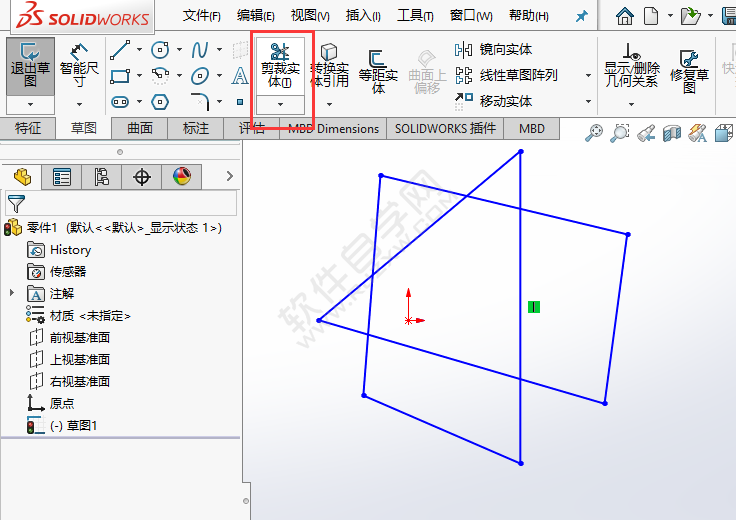Screen dimensions: 736x520
Task: Switch to the Features (特征) ribbon tab
Action: point(28,128)
